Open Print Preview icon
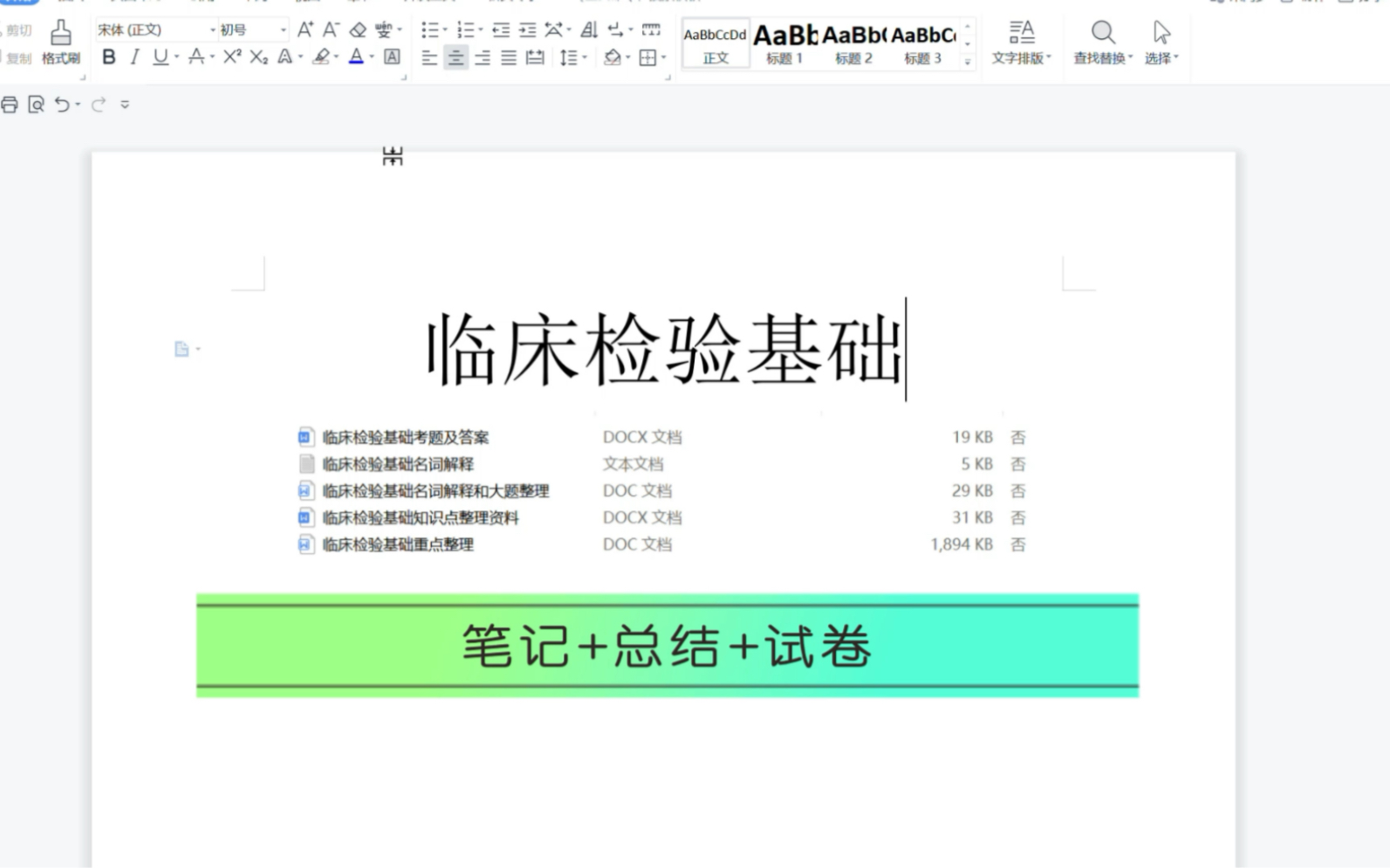Screen dimensions: 1390x868 pyautogui.click(x=36, y=105)
